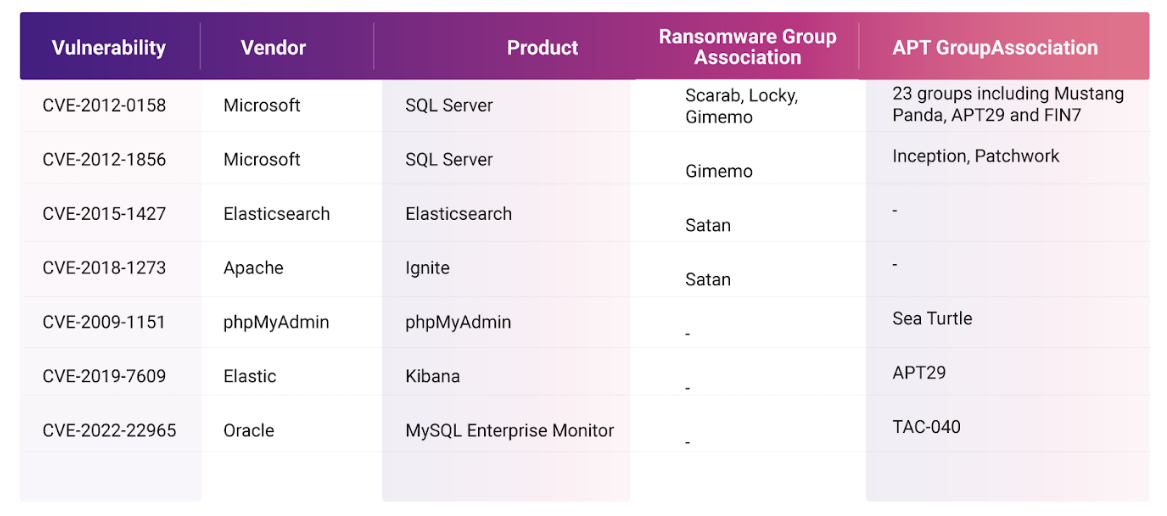The image size is (1167, 516).
Task: Select the Apache vendor cell
Action: click(x=253, y=268)
